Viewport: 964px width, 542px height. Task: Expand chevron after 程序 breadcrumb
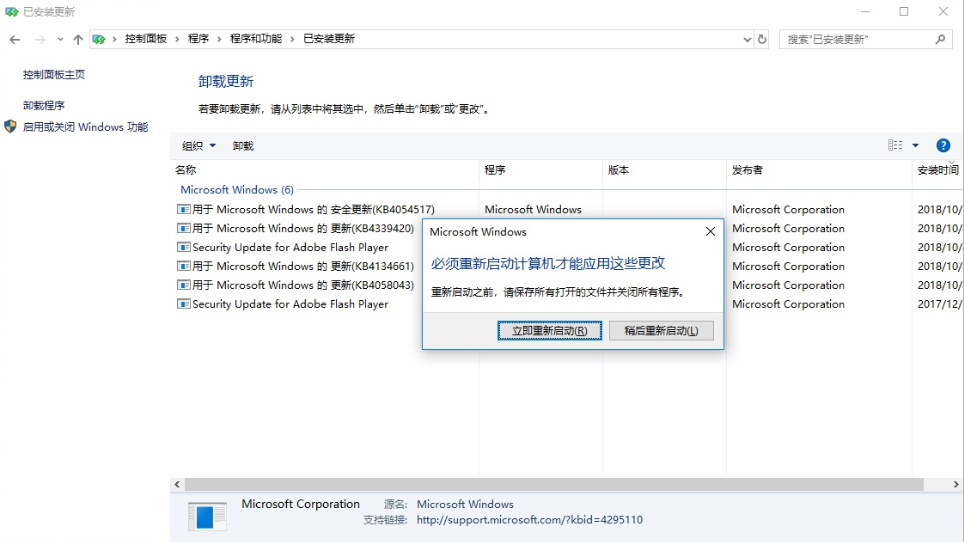tap(219, 39)
